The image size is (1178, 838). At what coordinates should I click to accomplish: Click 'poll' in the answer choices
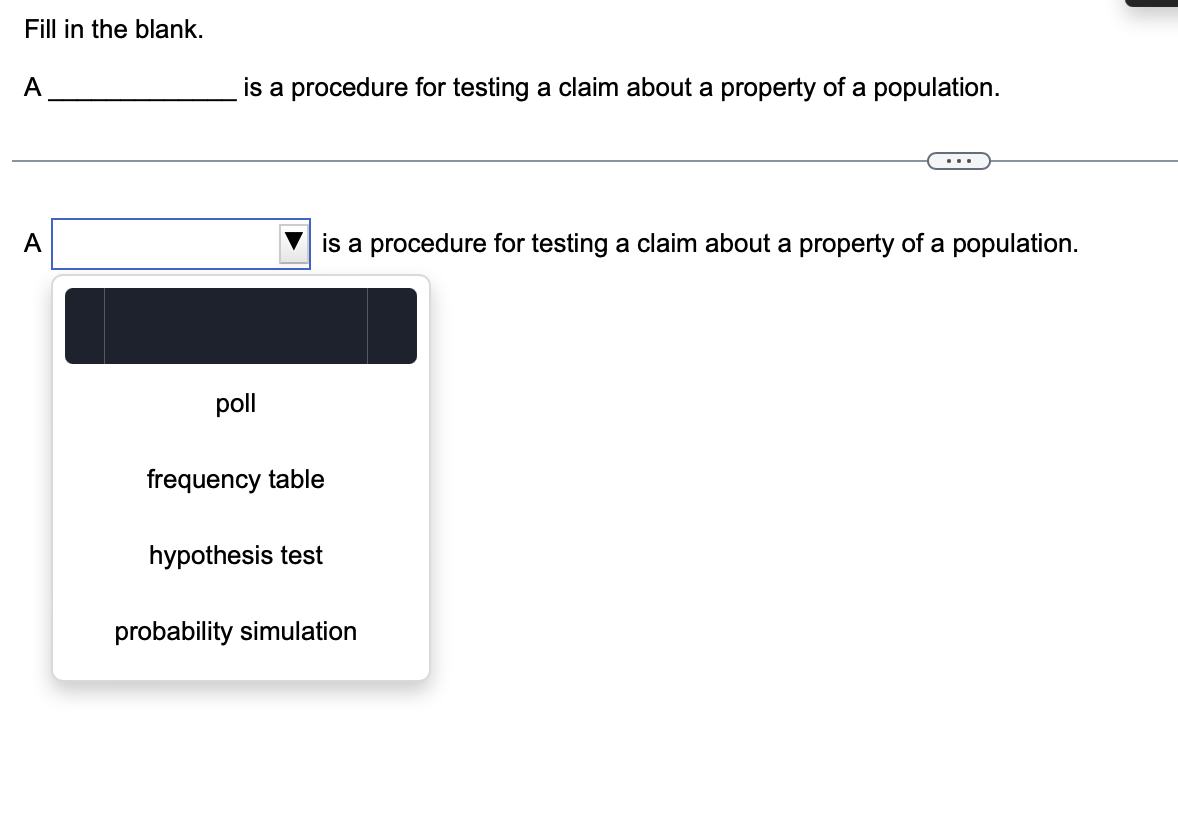[x=235, y=403]
